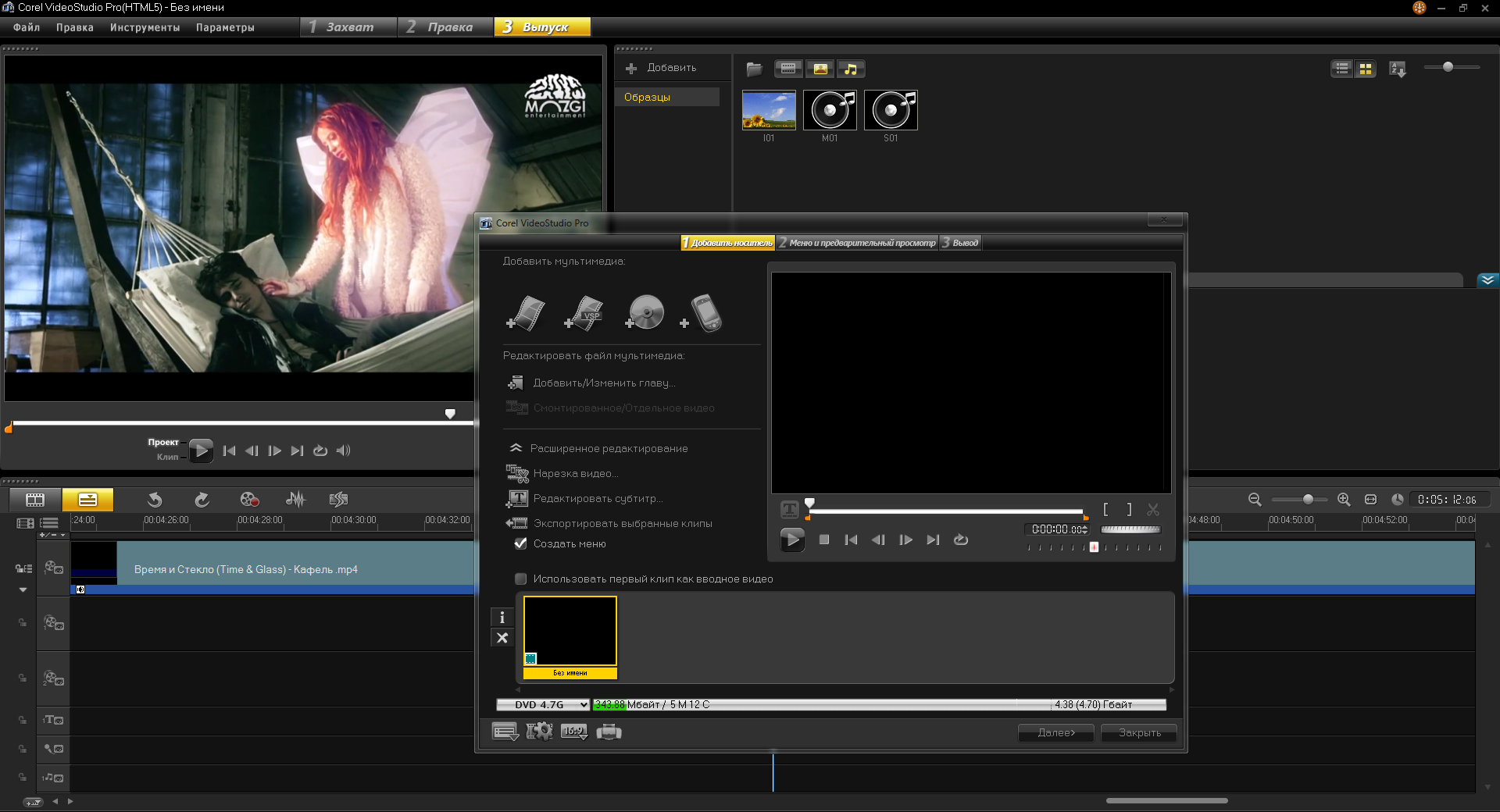The image size is (1500, 812).
Task: Open the Параметры menu
Action: (225, 27)
